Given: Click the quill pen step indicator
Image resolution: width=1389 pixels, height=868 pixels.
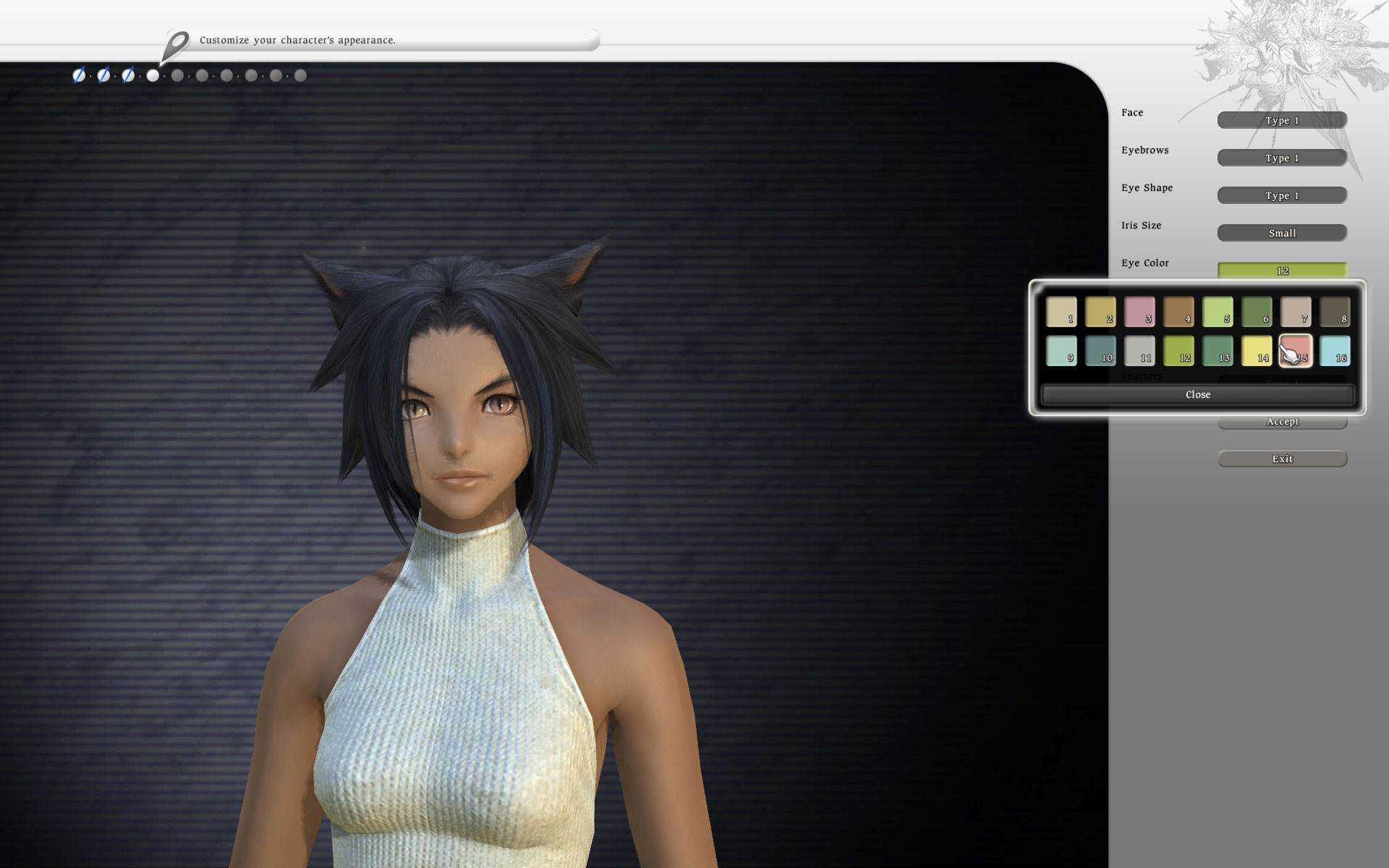Looking at the screenshot, I should pos(174,48).
